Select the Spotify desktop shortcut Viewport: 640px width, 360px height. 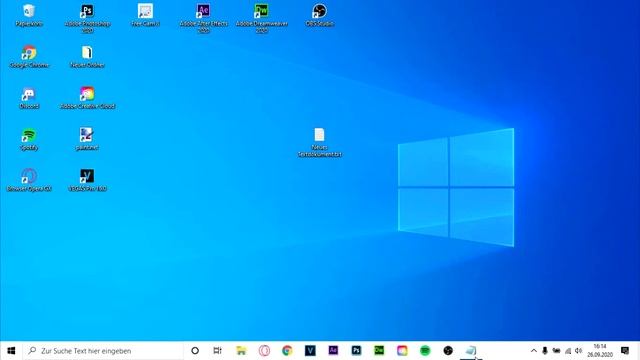(x=29, y=139)
